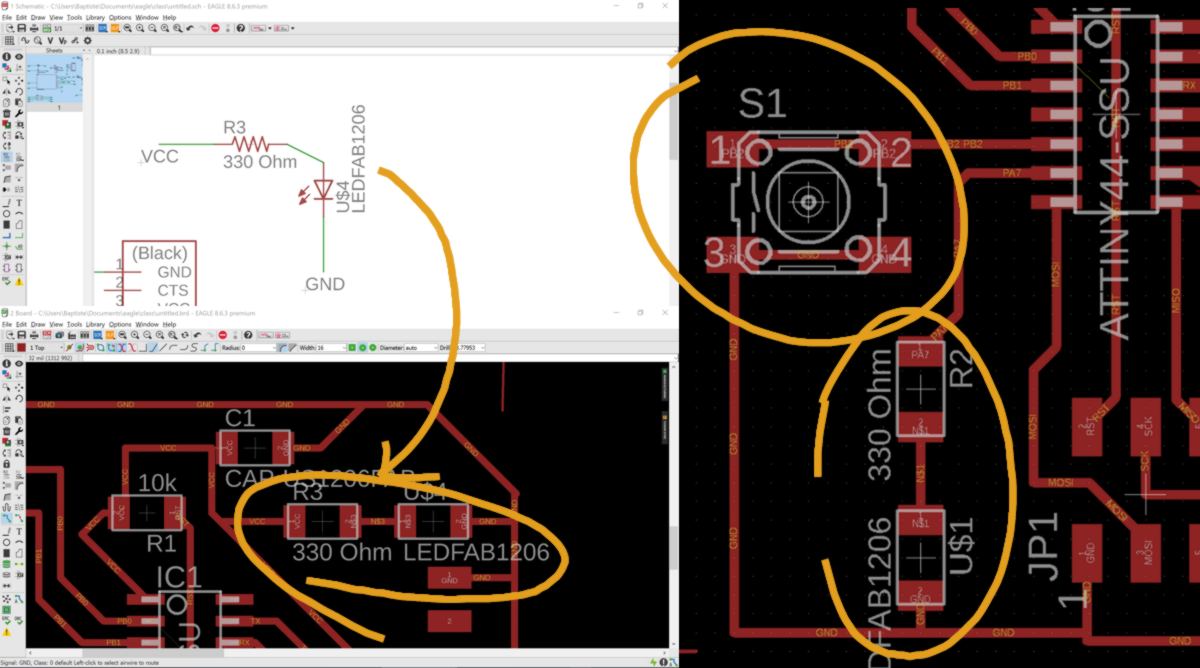Open the Diameter auto dropdown
This screenshot has width=1200, height=668.
(421, 348)
